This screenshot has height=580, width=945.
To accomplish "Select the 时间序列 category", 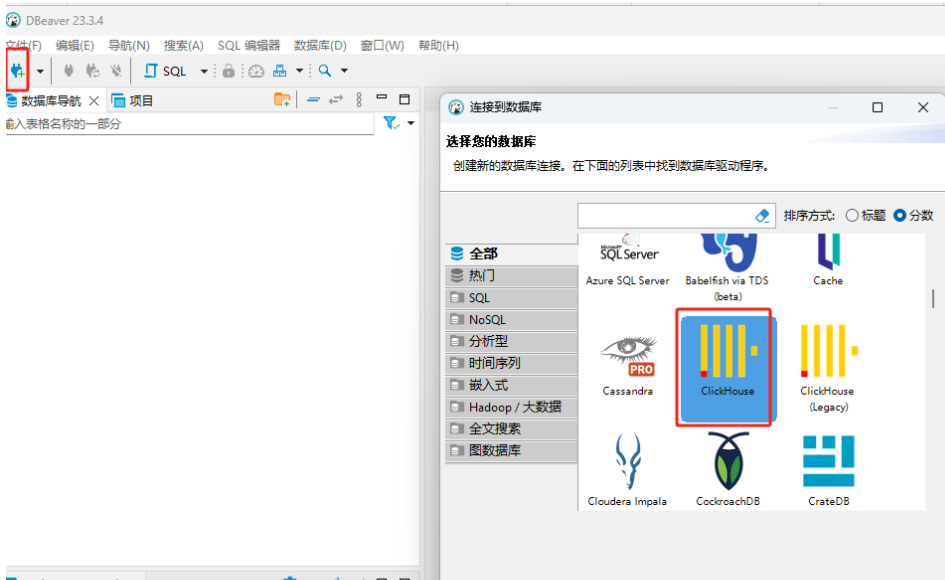I will [x=511, y=363].
